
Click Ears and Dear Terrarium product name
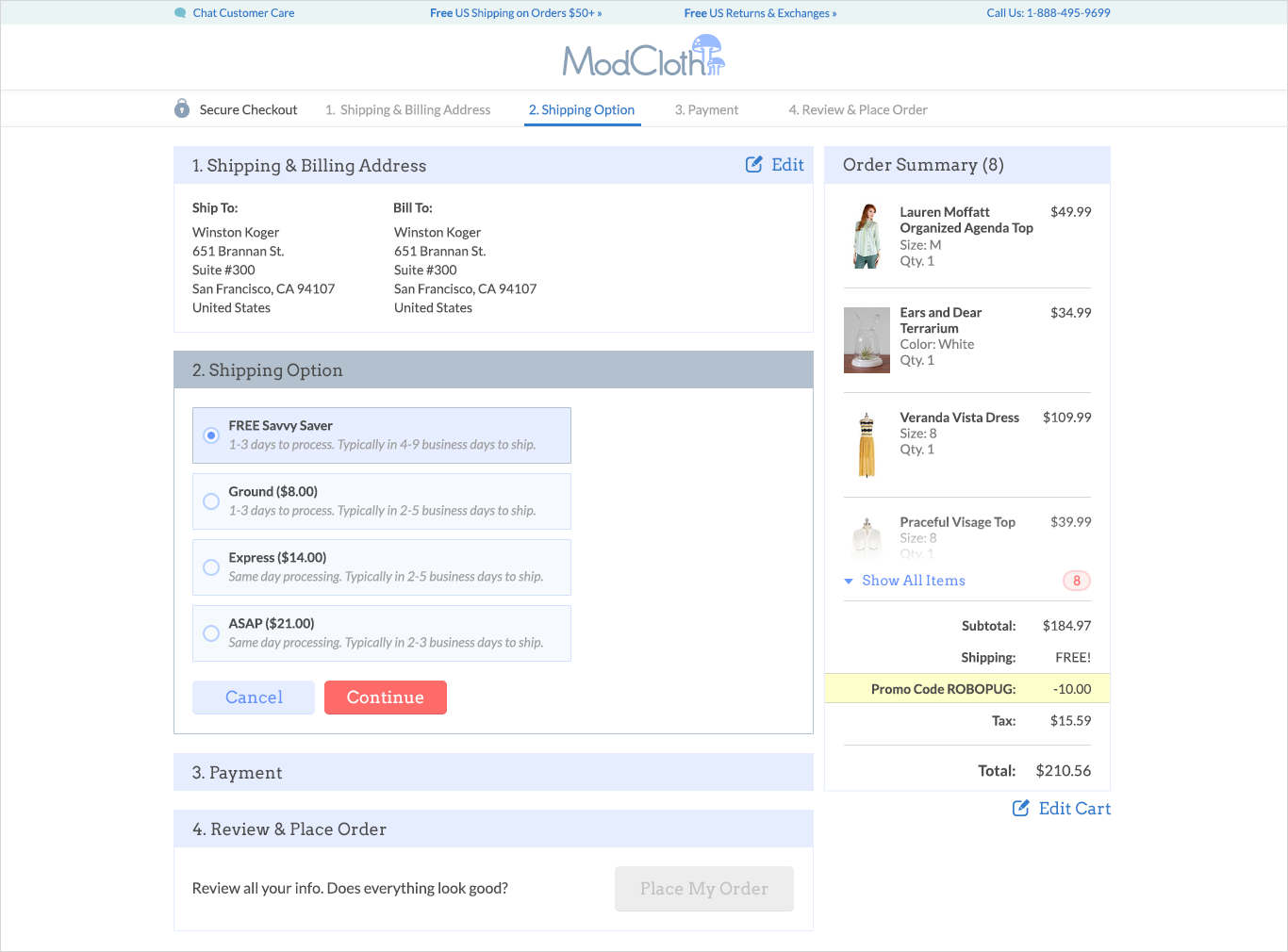click(941, 320)
